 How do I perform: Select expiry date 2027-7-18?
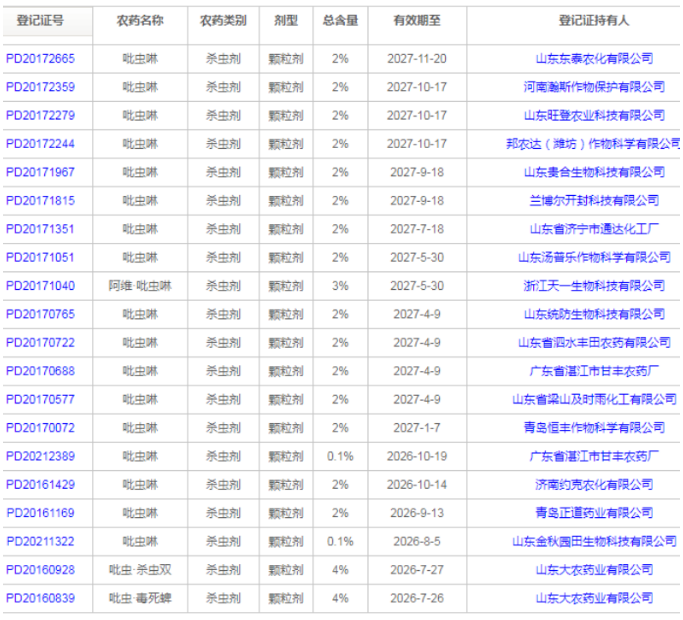pos(417,229)
